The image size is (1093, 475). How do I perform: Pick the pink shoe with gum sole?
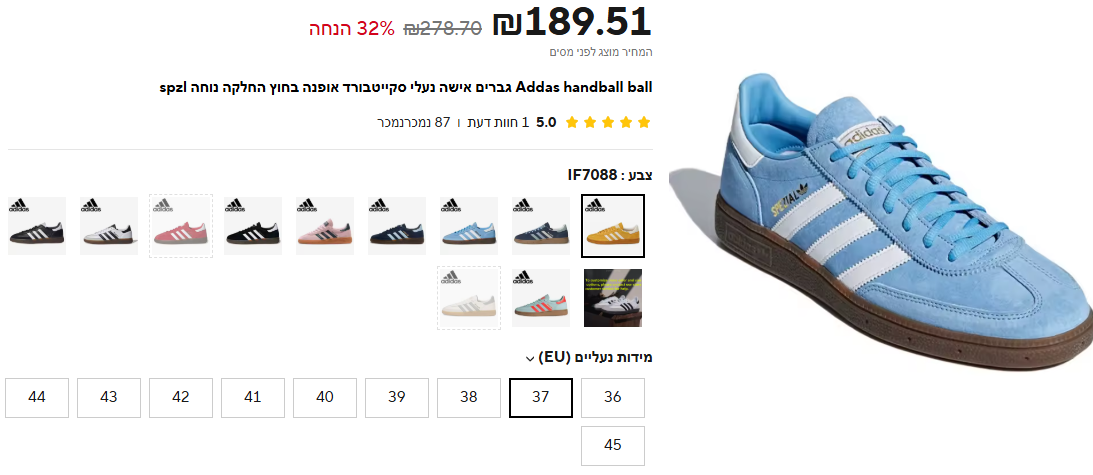[325, 226]
